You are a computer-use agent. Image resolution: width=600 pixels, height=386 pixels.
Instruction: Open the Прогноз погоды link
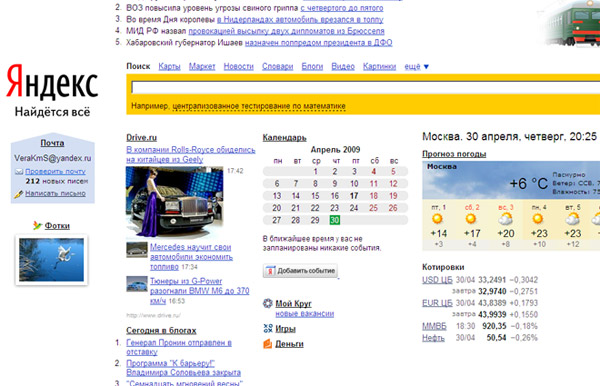pos(454,154)
